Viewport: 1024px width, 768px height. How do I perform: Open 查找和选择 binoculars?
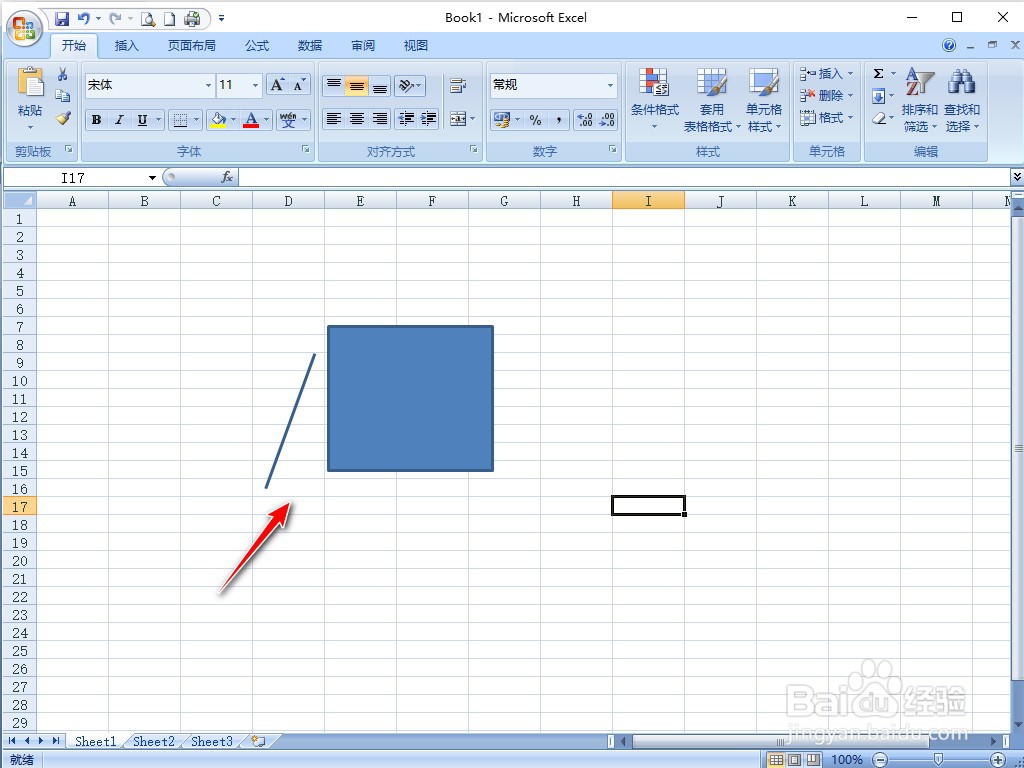coord(962,99)
